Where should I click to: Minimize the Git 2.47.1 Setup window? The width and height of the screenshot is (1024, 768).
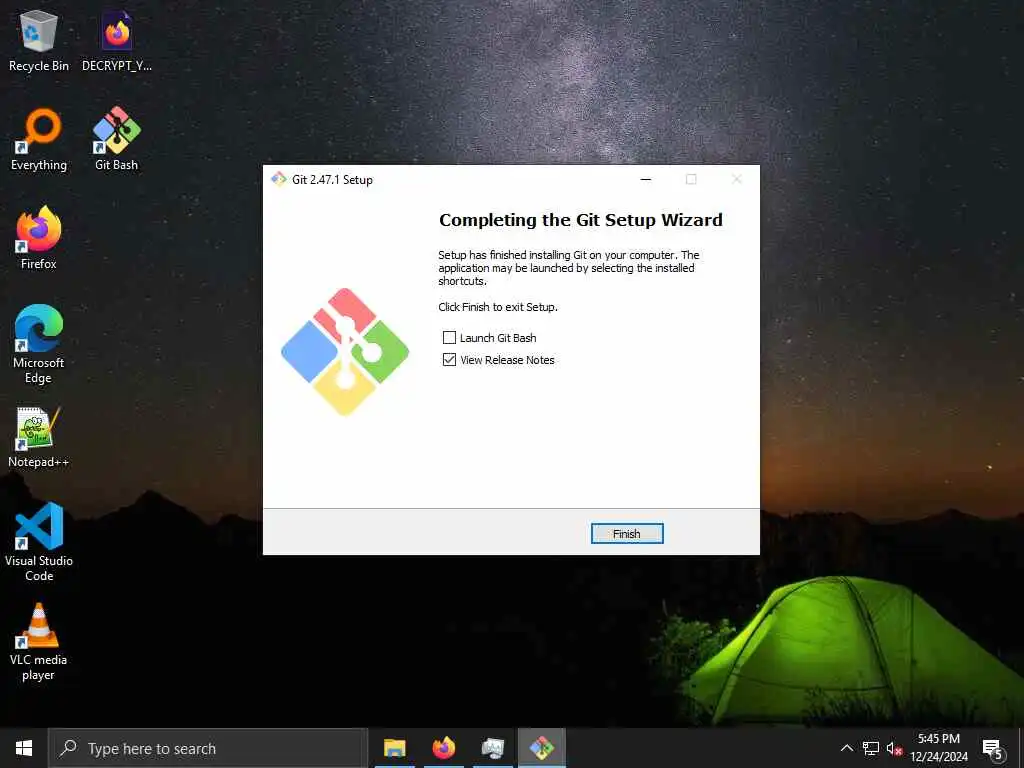pos(646,180)
